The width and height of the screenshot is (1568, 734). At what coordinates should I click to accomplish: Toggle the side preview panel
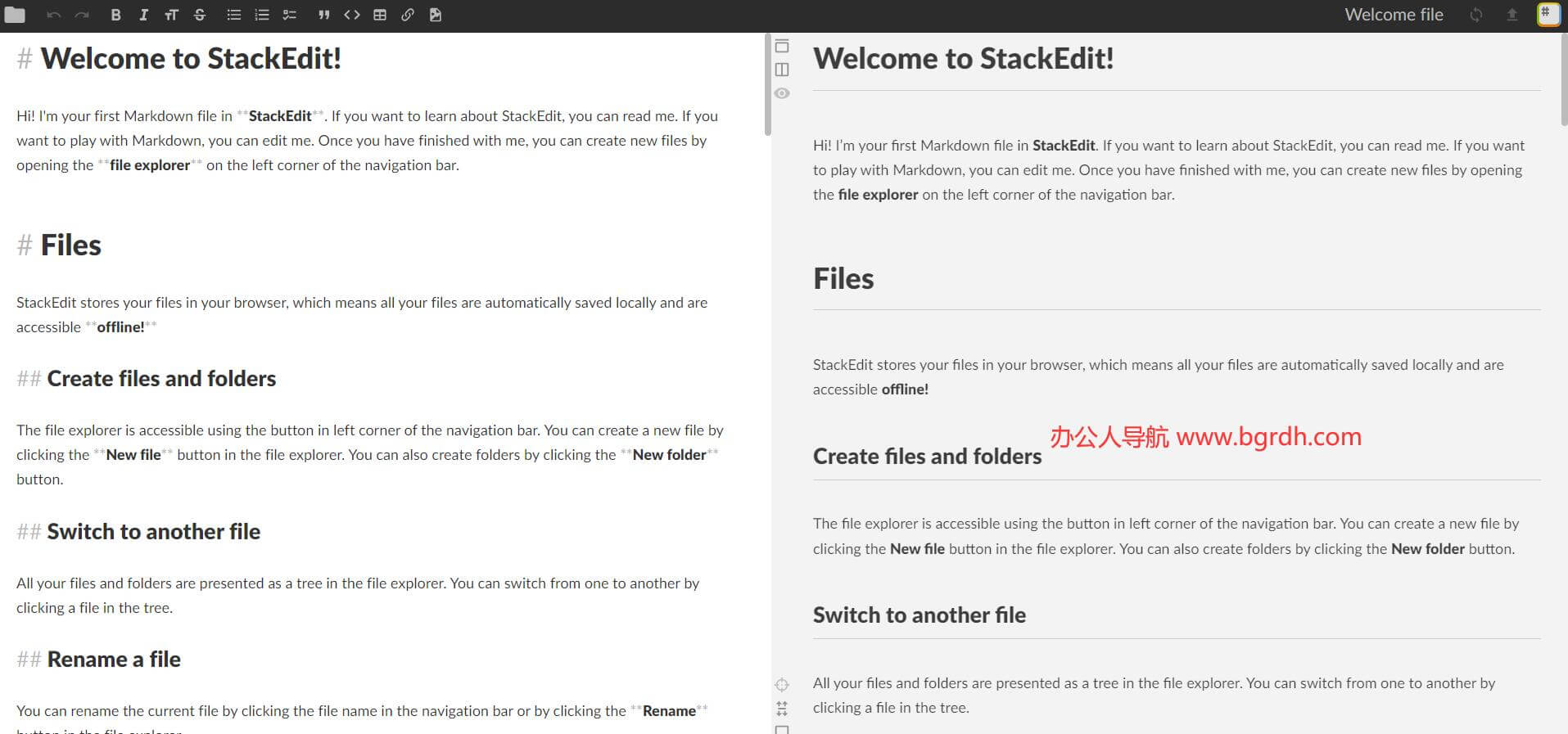(x=782, y=70)
